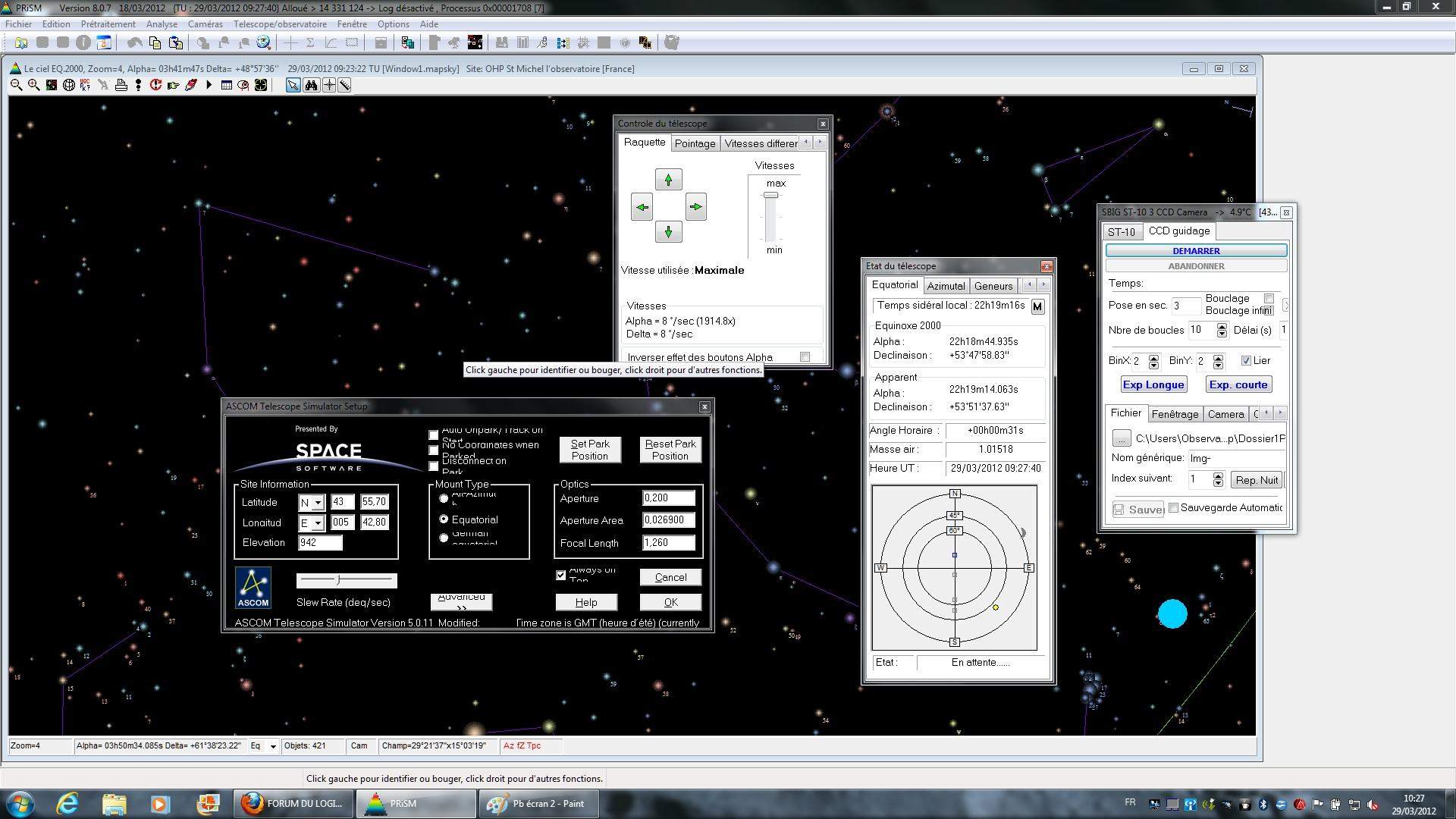This screenshot has height=819, width=1456.
Task: Enable Inverser effet des boutons Alpha
Action: (x=805, y=356)
